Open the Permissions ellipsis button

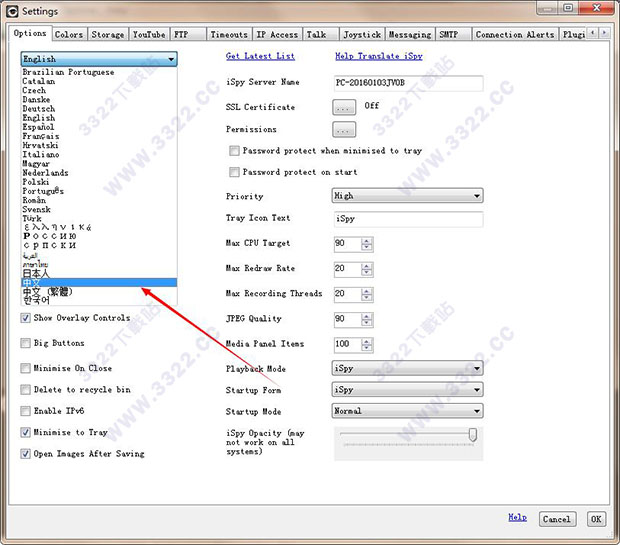click(x=344, y=129)
